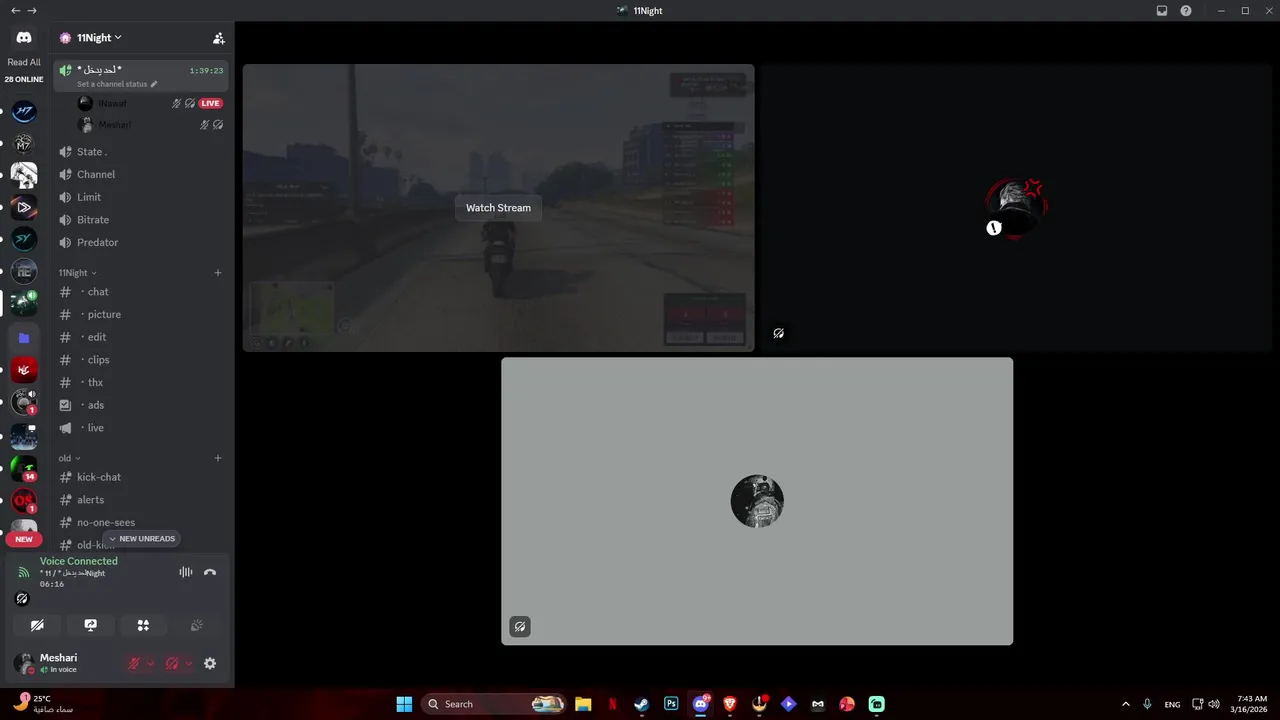Screen dimensions: 1280x720
Task: Click the red NEW mentions pill
Action: click(x=23, y=539)
